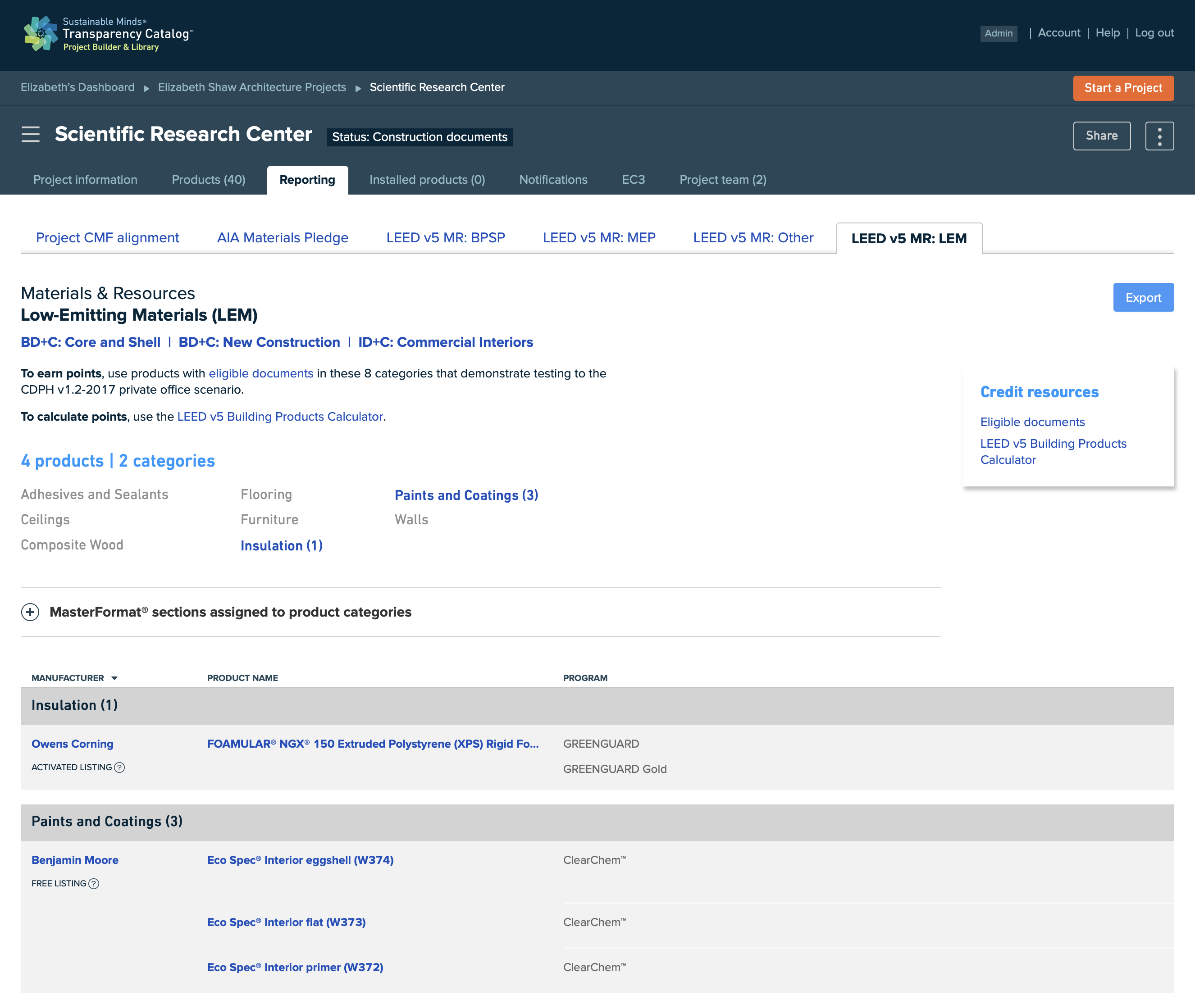Open ID+C: Commercial Interiors link
The image size is (1195, 1008).
pyautogui.click(x=445, y=342)
